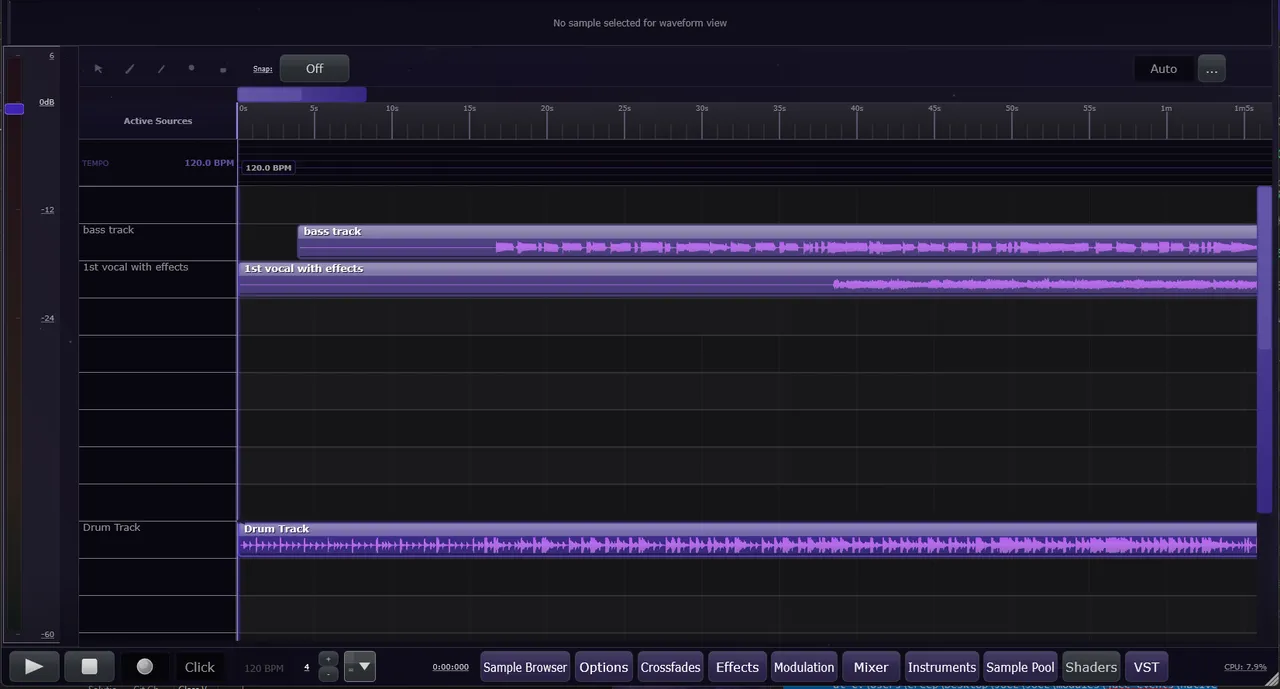Screen dimensions: 1280x689
Task: Toggle the Auto mode button
Action: click(1163, 69)
